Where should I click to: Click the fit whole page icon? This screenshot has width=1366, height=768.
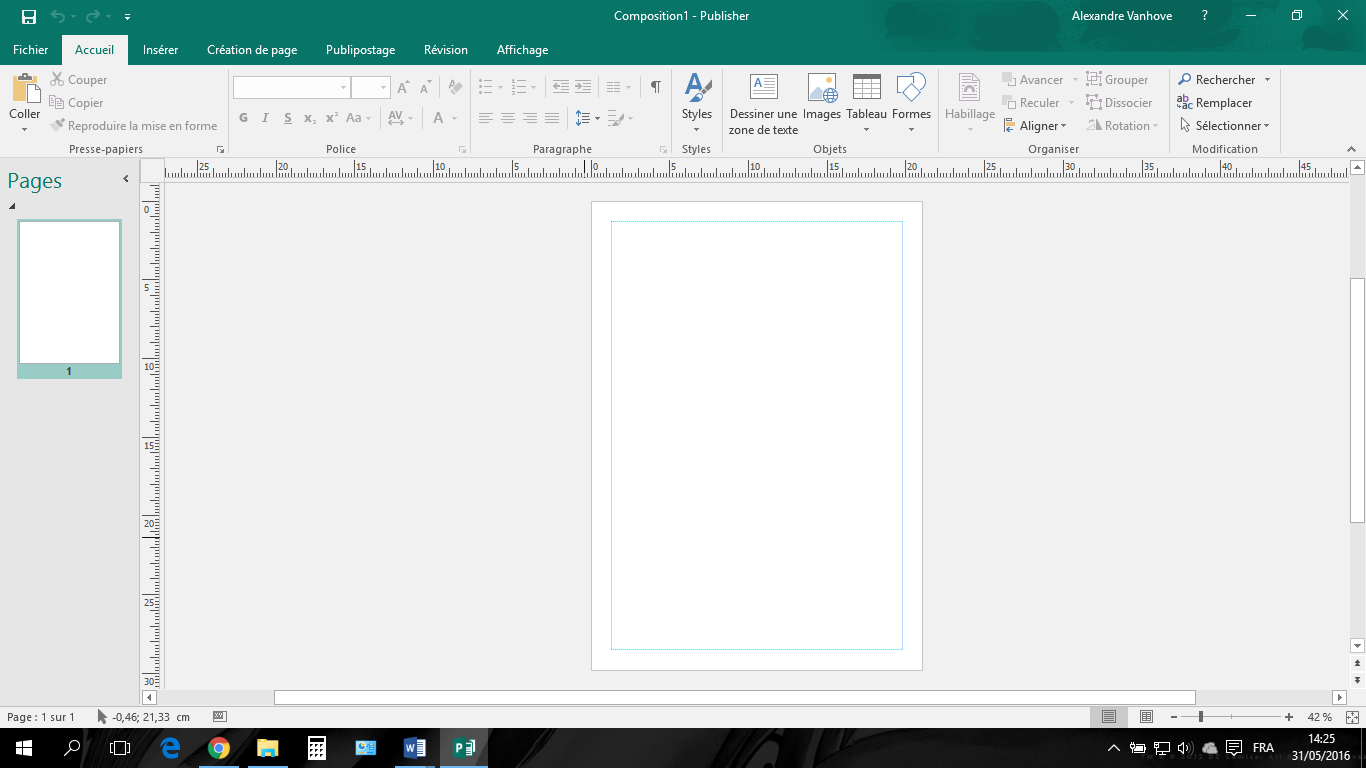pyautogui.click(x=1354, y=717)
